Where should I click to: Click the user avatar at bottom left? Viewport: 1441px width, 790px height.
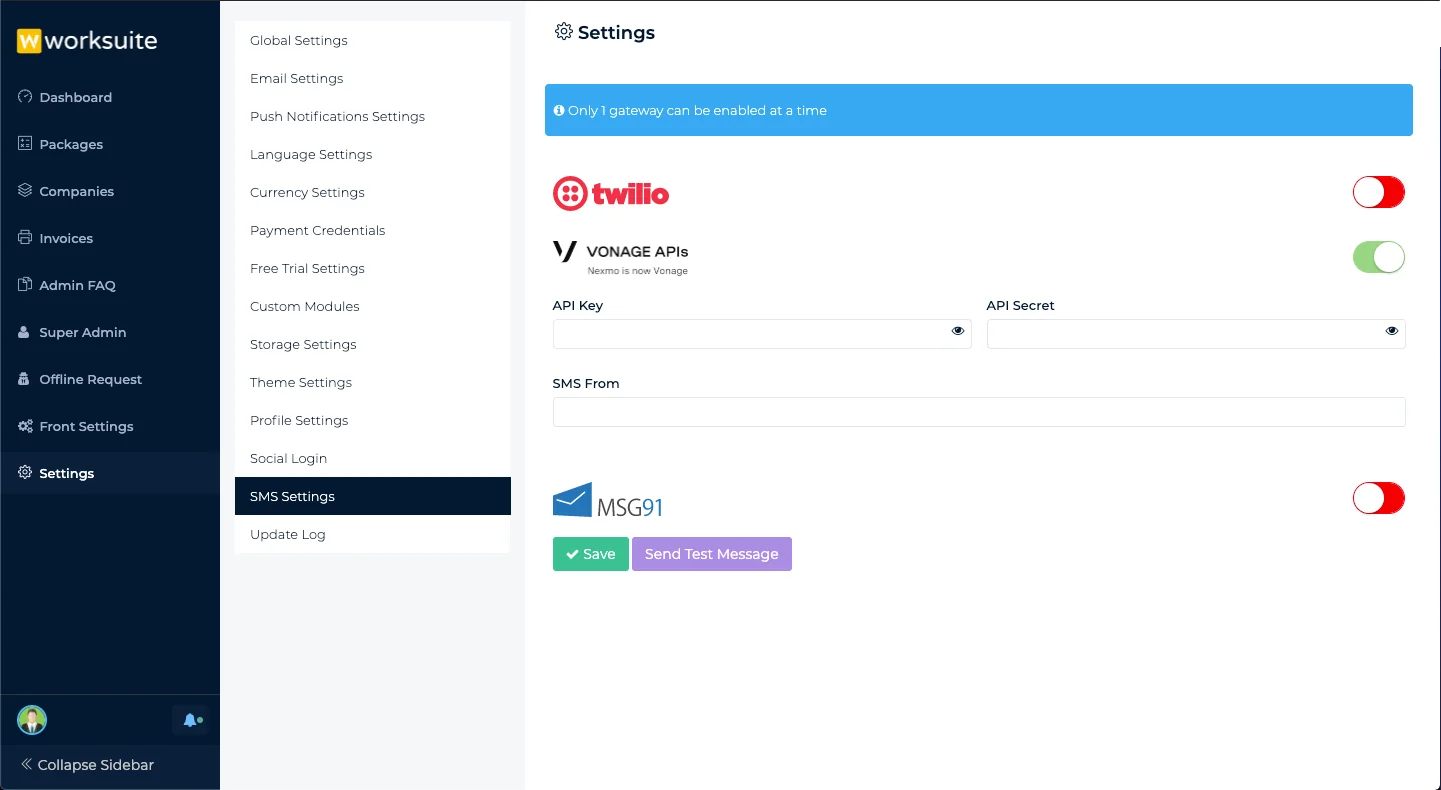[32, 720]
